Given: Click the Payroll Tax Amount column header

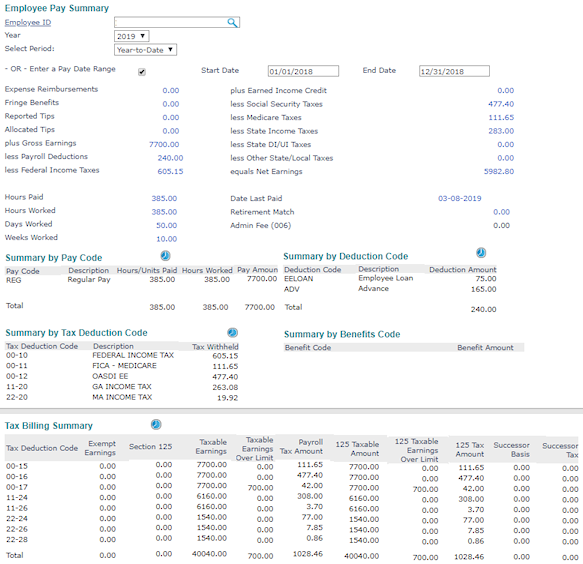Looking at the screenshot, I should click(301, 447).
